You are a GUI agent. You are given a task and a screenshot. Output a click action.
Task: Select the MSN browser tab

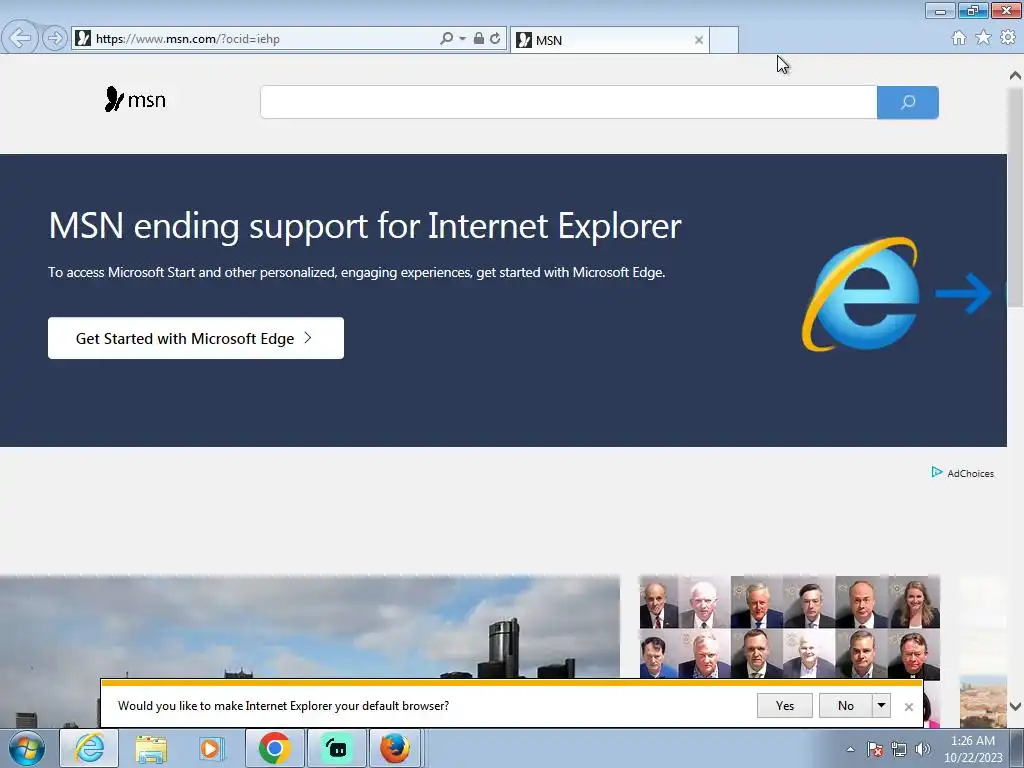point(609,40)
